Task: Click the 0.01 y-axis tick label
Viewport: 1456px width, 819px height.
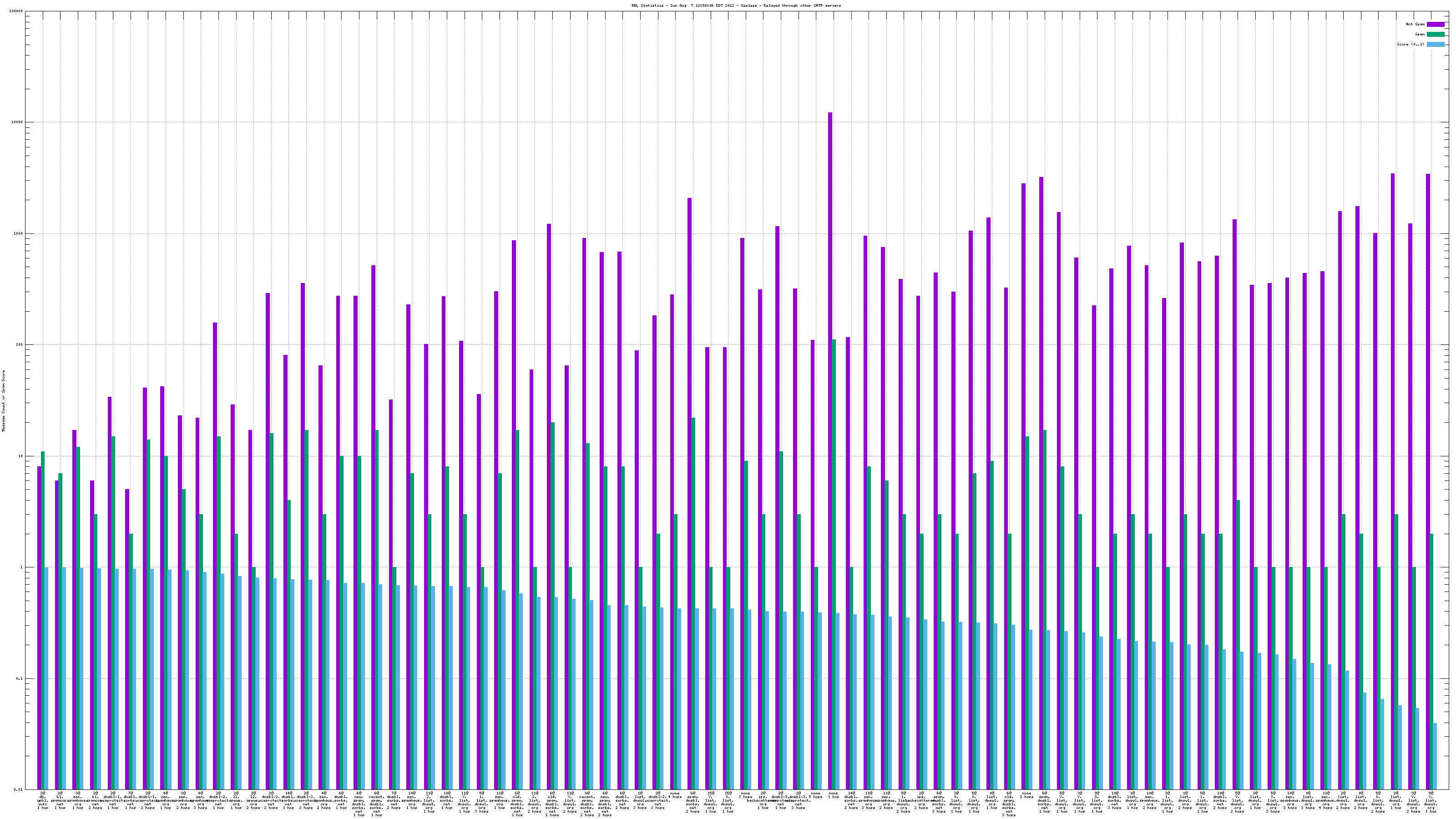Action: (19, 789)
